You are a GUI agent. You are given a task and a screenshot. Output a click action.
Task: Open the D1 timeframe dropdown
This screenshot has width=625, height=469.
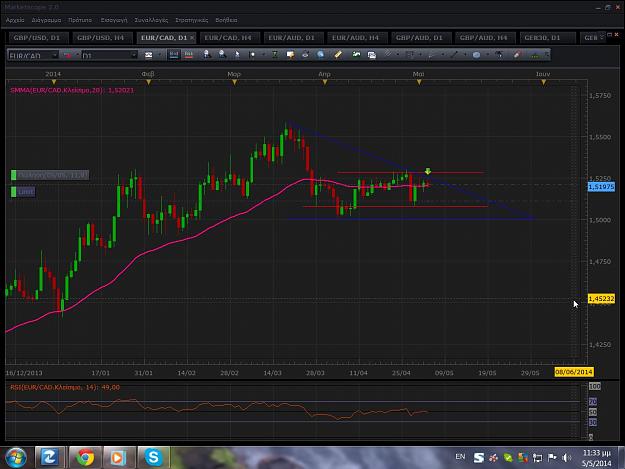134,55
